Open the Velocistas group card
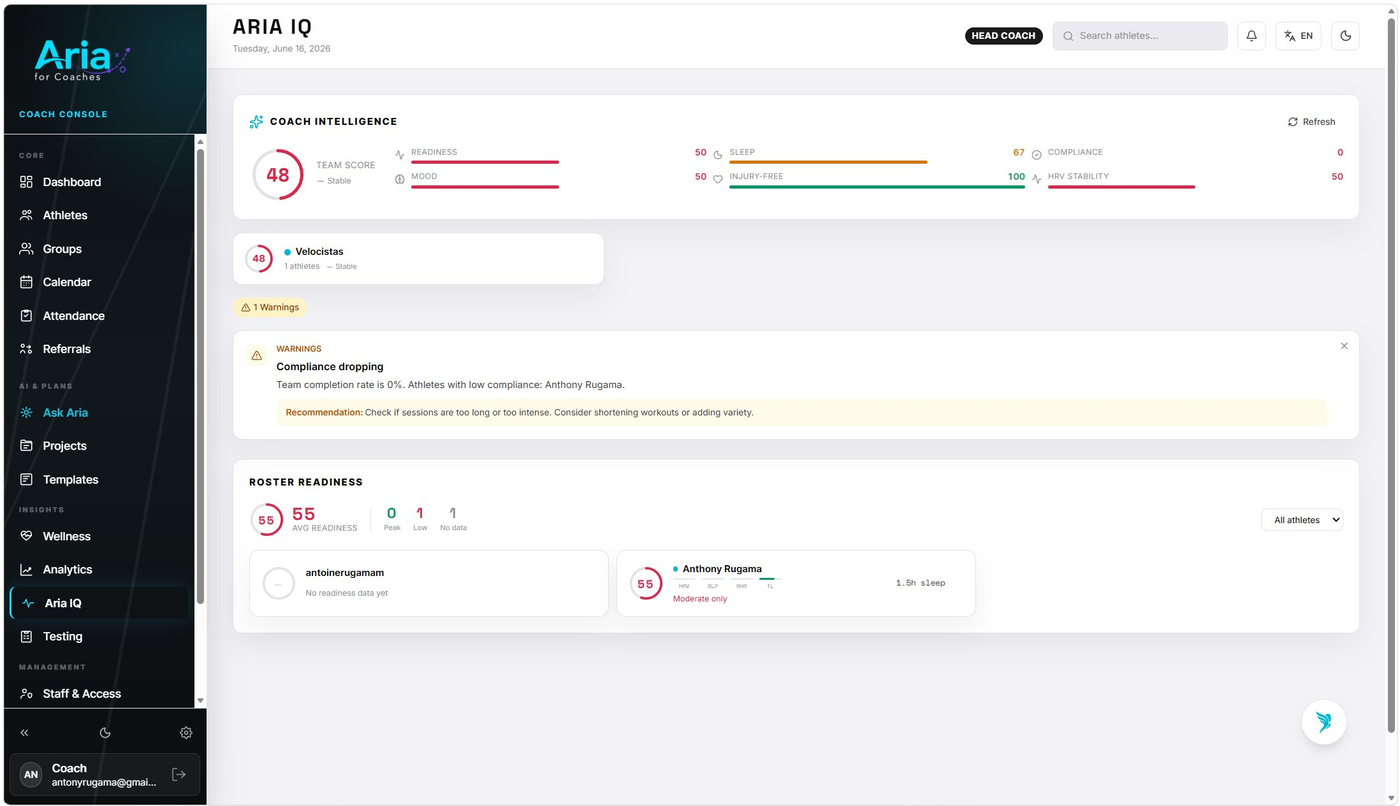This screenshot has height=806, width=1400. pyautogui.click(x=418, y=259)
